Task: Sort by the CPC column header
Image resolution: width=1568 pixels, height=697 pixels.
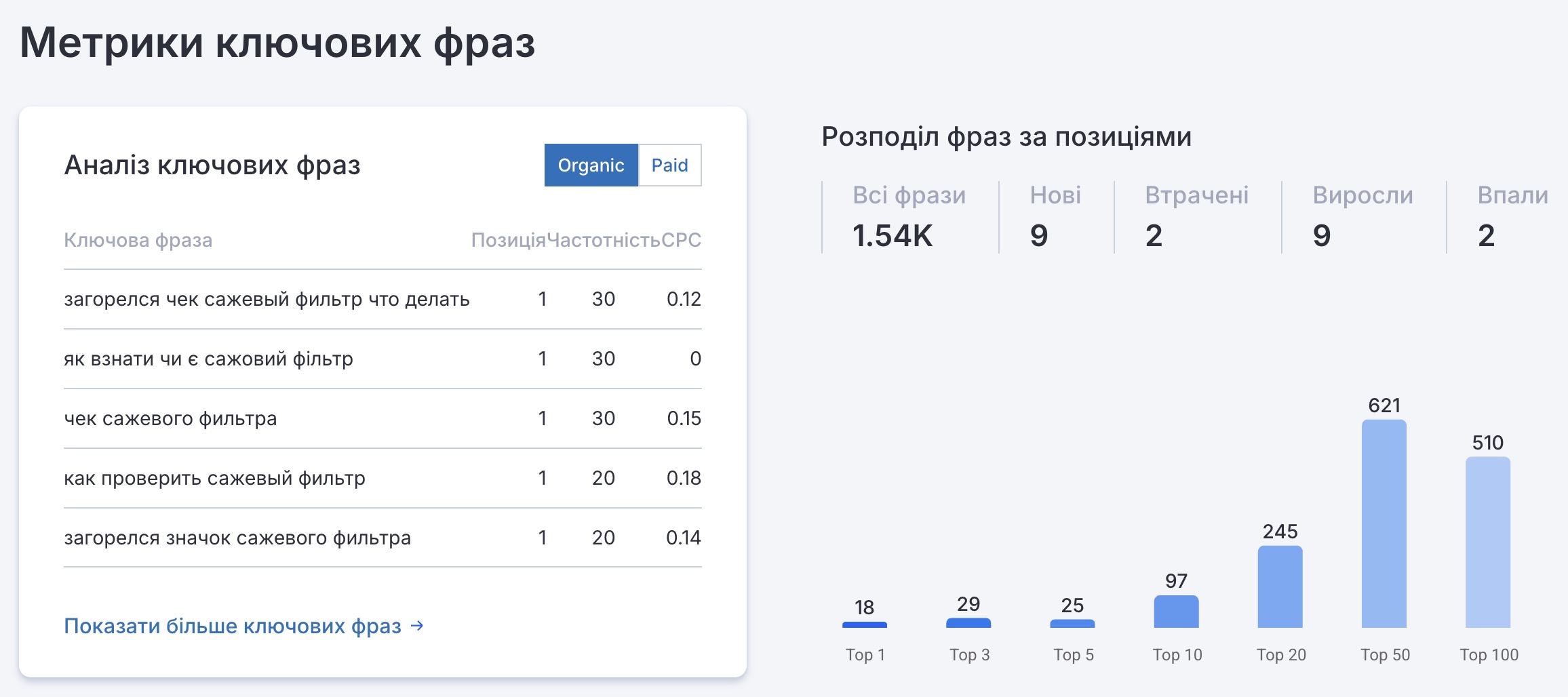Action: coord(681,240)
